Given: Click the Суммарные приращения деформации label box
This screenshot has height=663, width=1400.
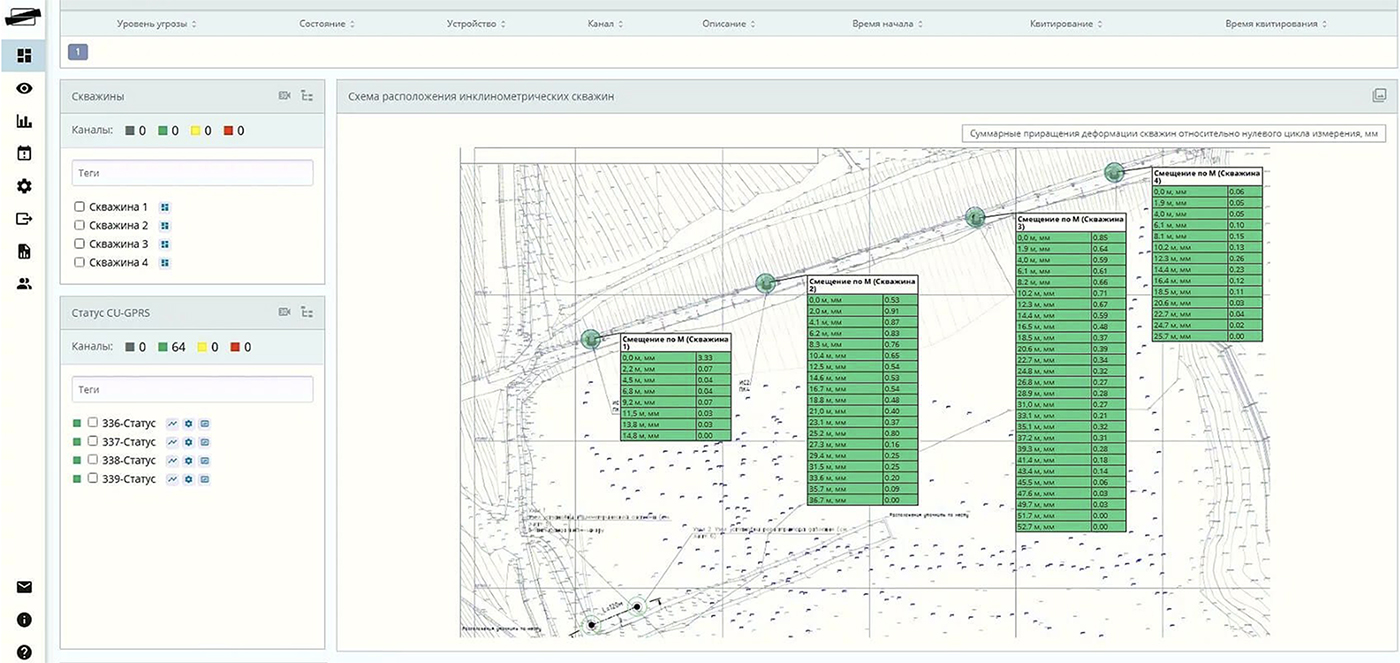Looking at the screenshot, I should click(1174, 135).
